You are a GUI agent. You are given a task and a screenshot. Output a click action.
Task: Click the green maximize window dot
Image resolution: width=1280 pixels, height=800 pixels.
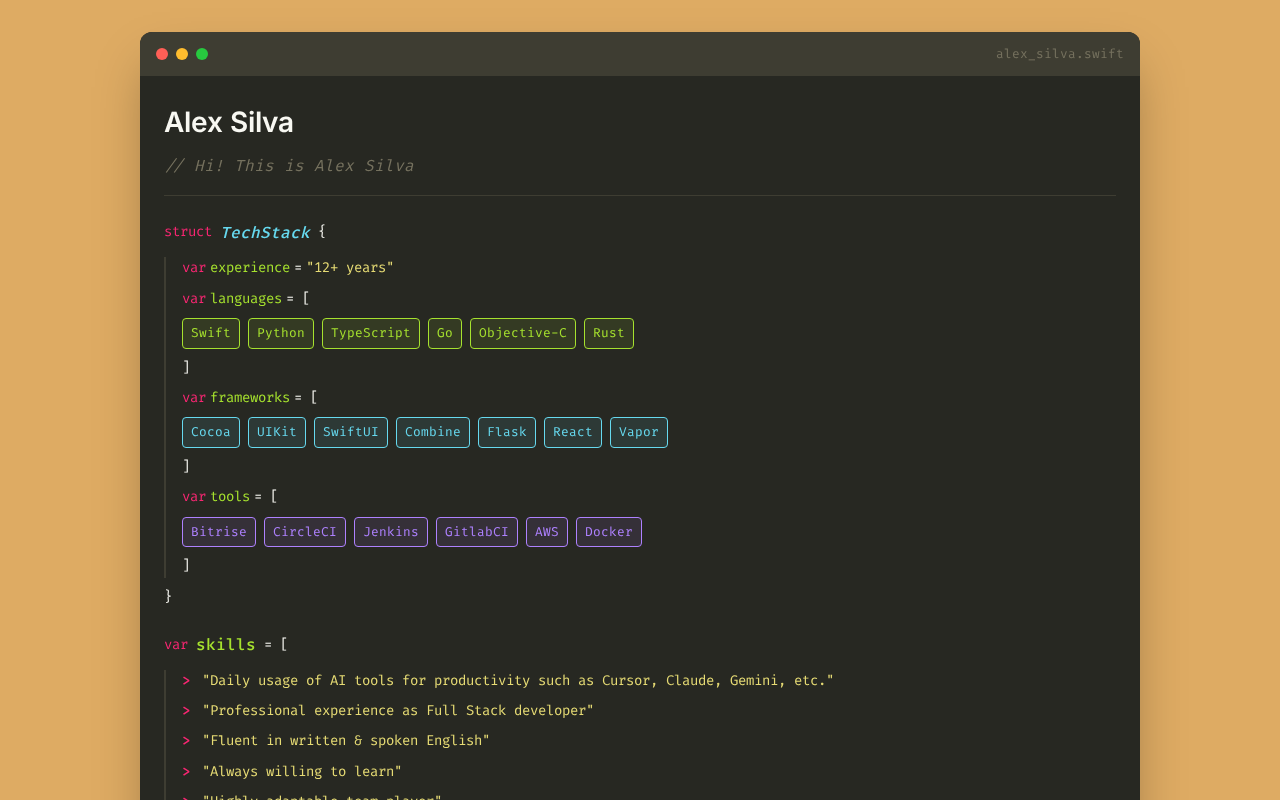(202, 54)
